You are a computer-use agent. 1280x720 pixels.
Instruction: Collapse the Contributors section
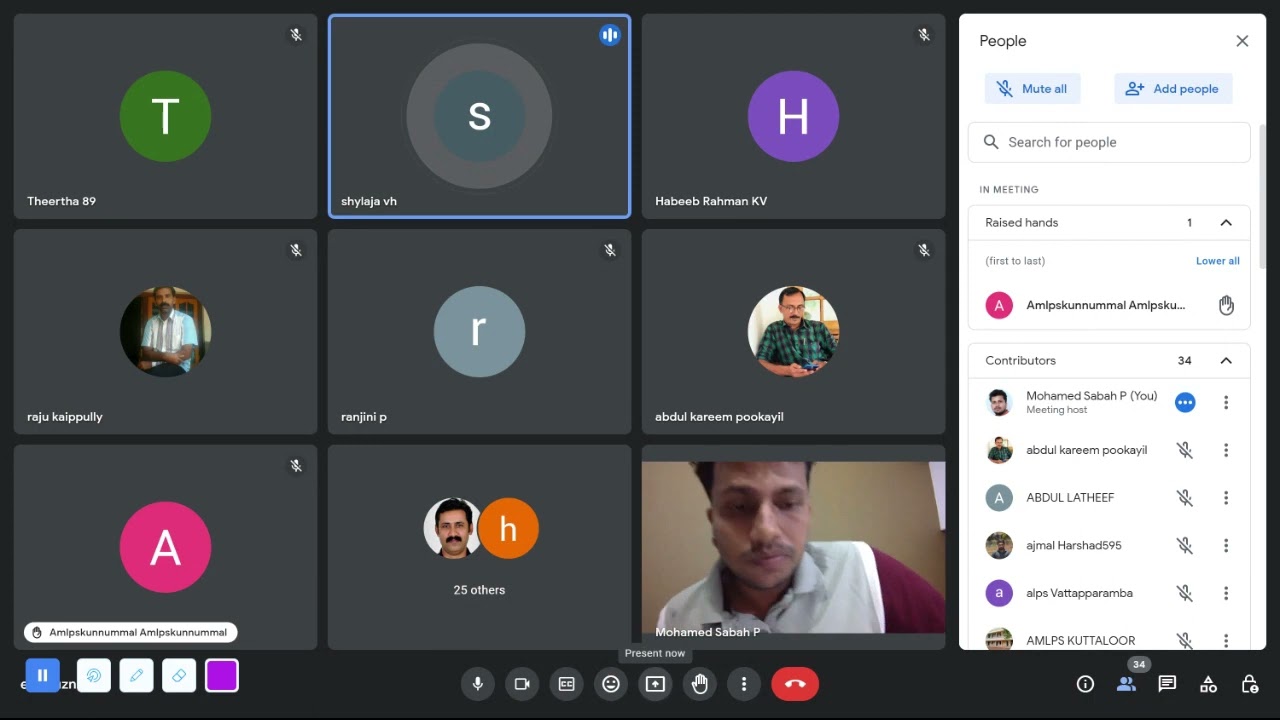1226,361
